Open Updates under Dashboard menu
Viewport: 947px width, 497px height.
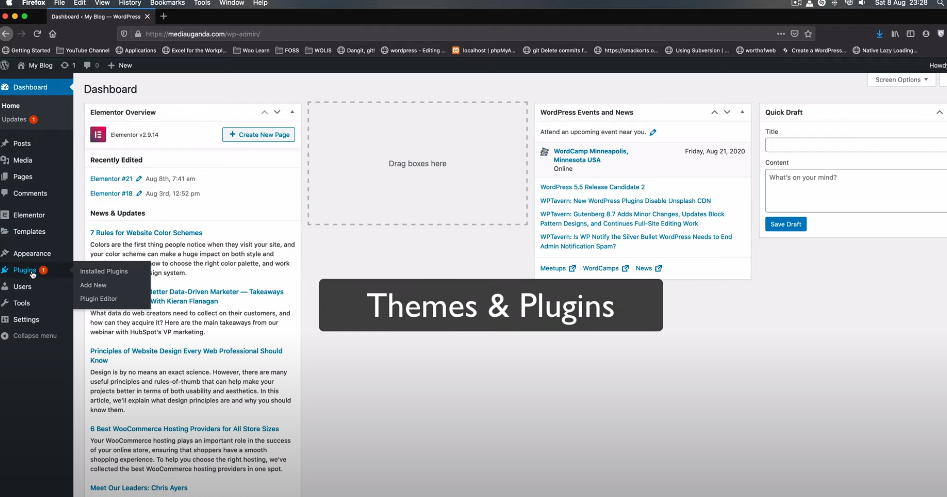[x=19, y=120]
